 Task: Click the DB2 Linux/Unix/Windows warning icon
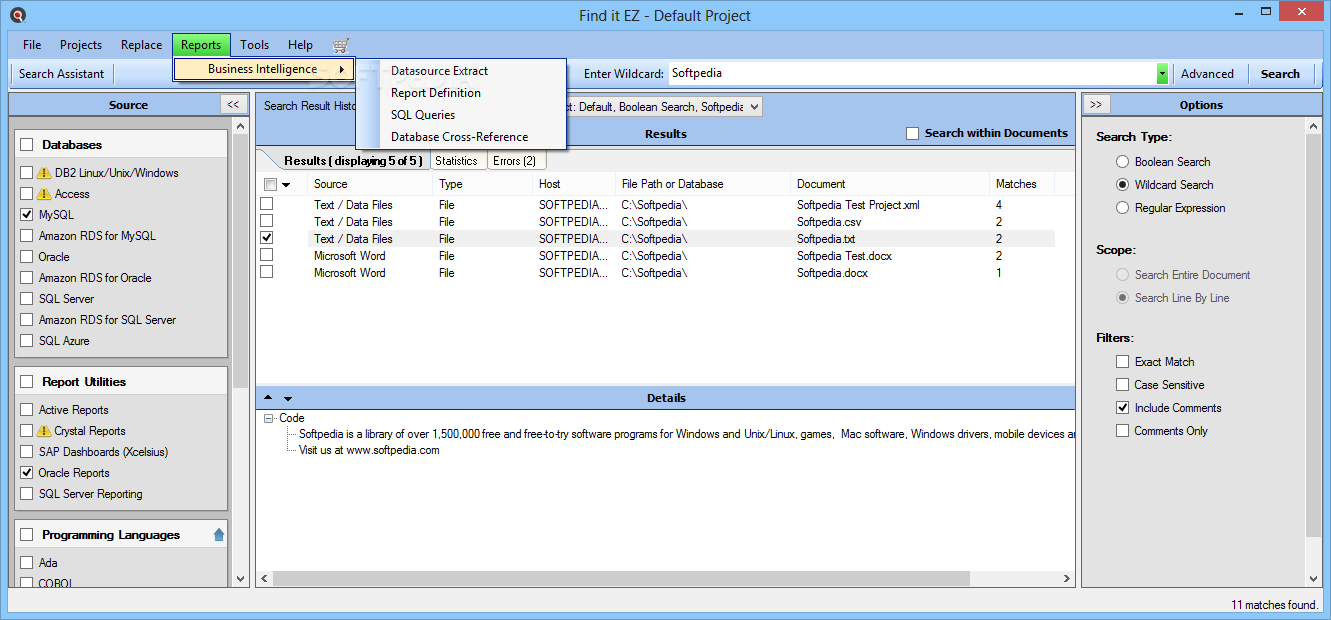tap(44, 173)
